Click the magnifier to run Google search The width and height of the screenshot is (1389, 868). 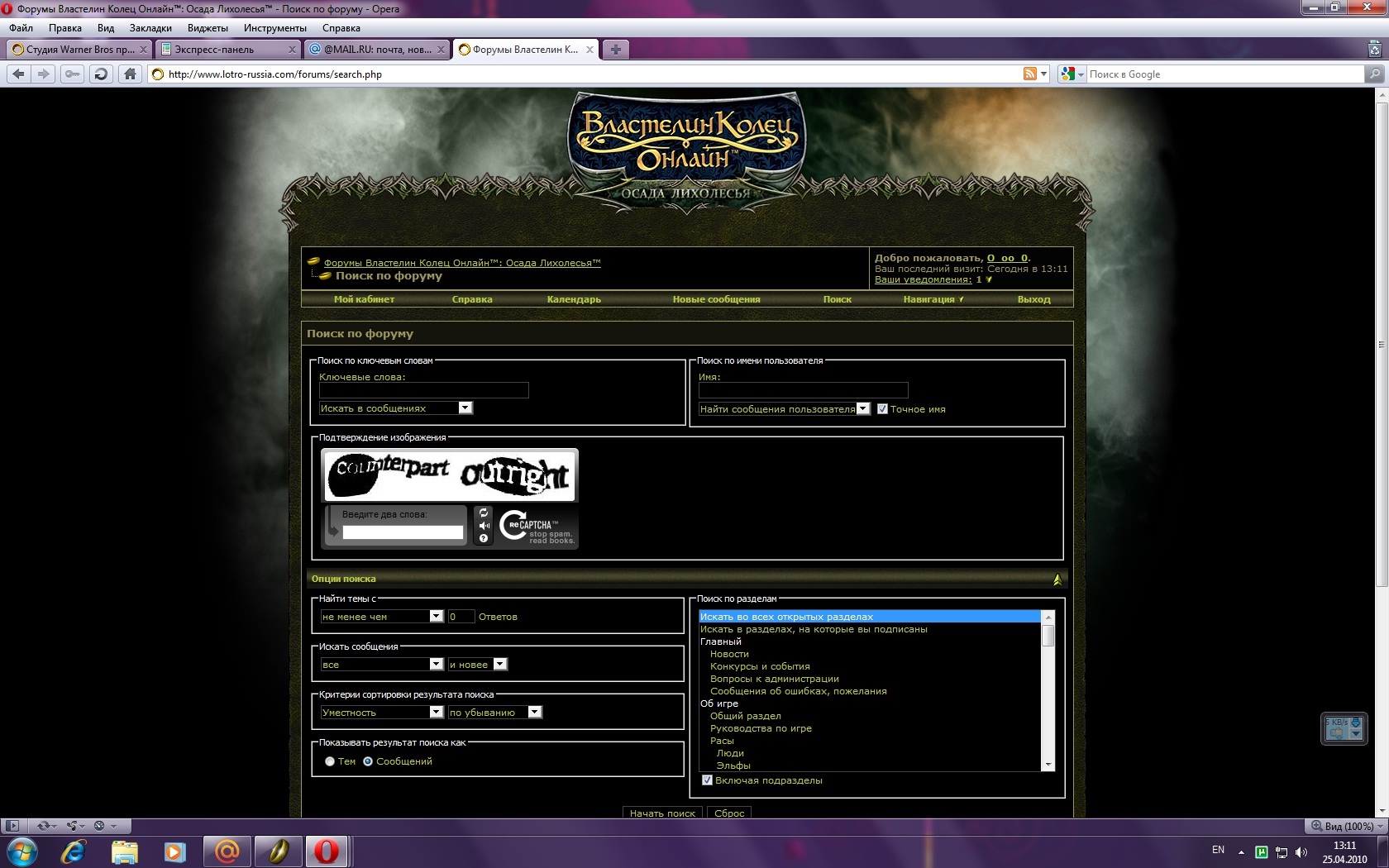coord(1374,74)
